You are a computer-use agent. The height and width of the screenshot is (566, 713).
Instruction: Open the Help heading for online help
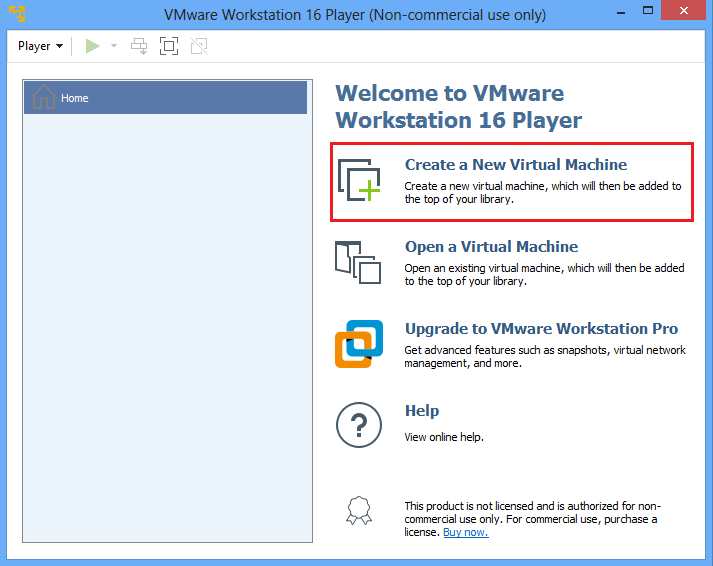click(421, 411)
